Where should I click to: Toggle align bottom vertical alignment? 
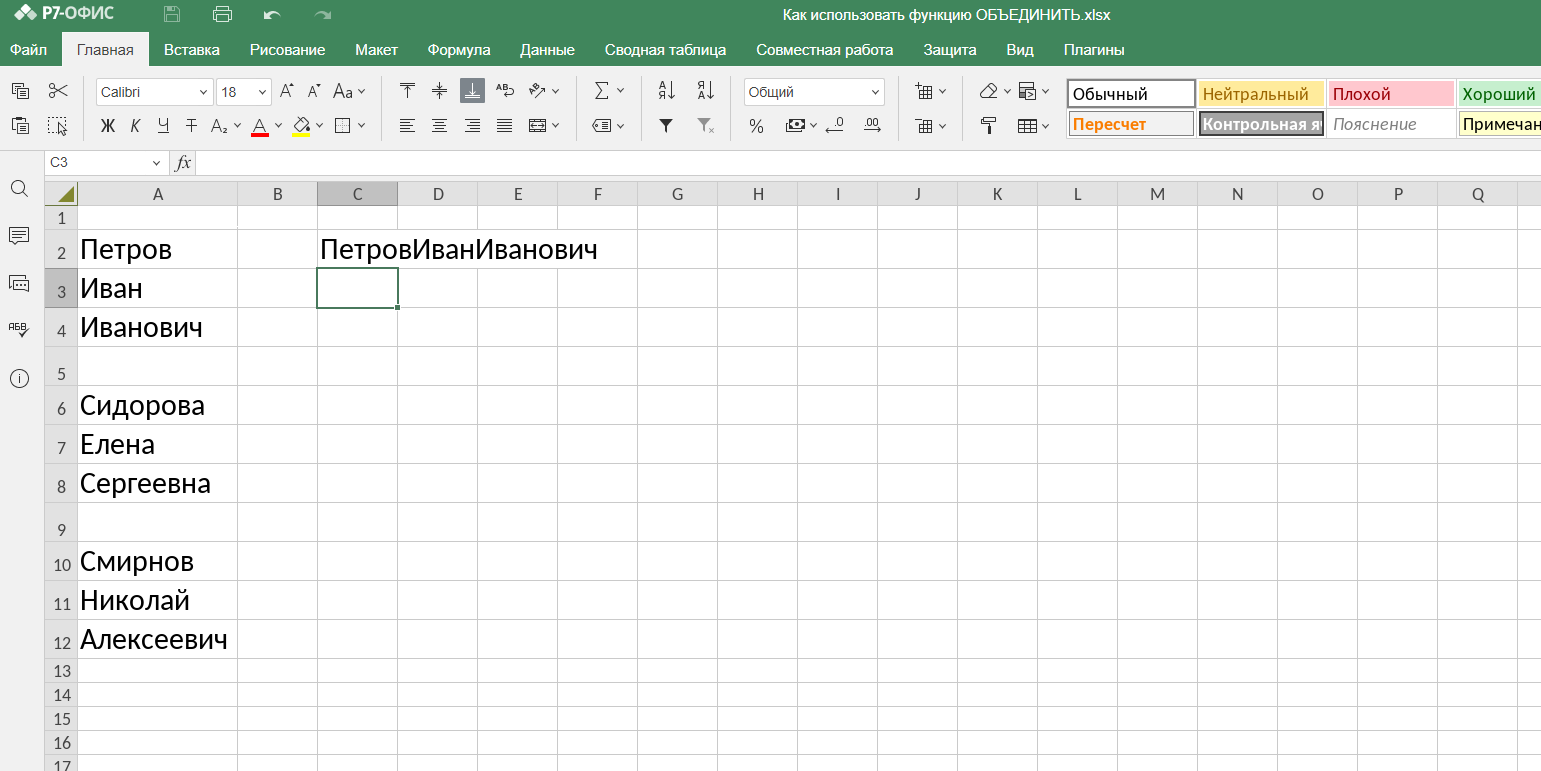click(472, 91)
